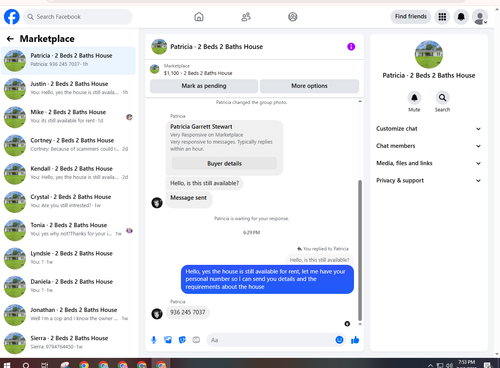Click the chat messages vertical scrollbar
This screenshot has height=368, width=500.
coord(360,250)
